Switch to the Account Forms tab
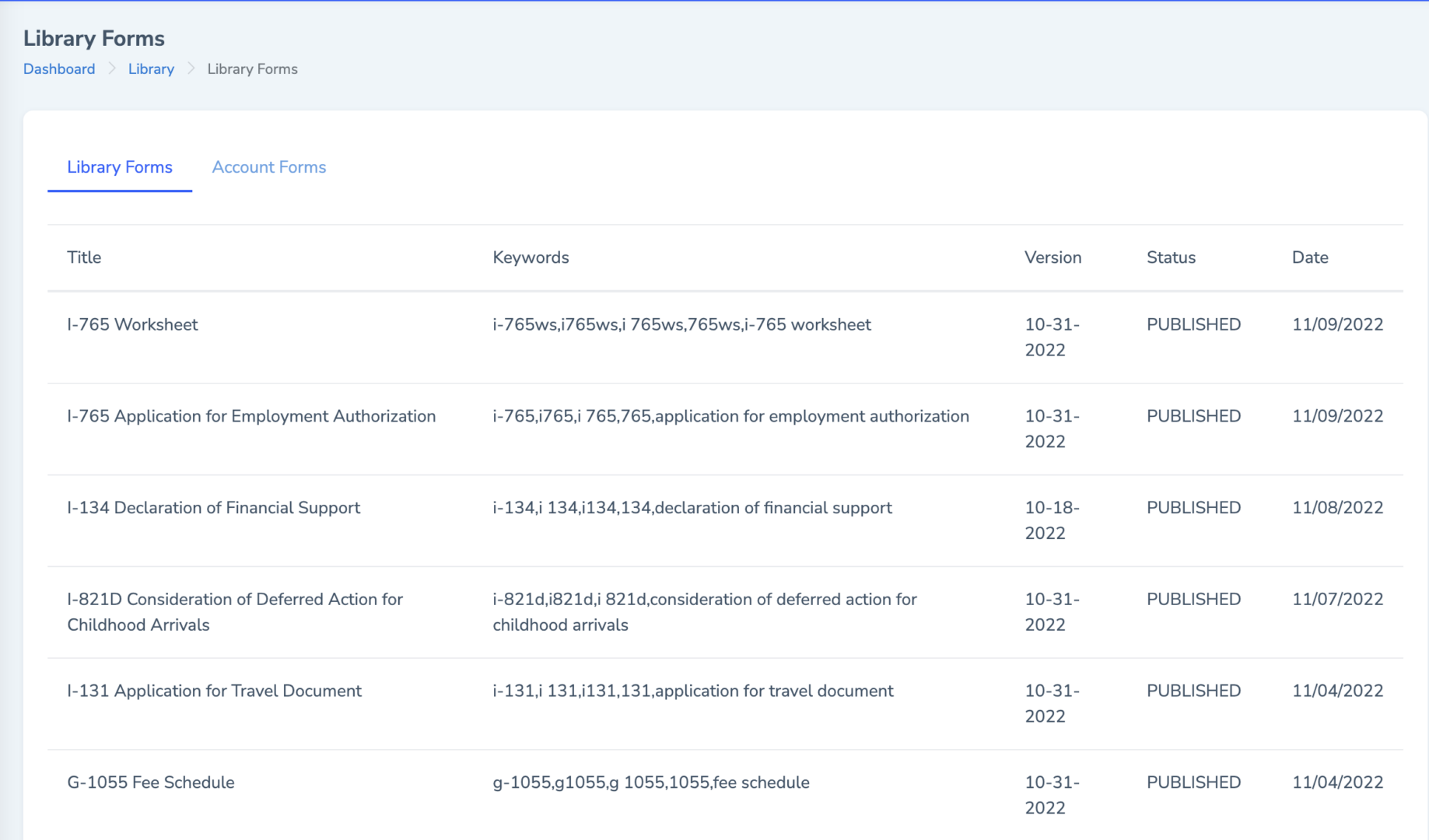This screenshot has width=1429, height=840. click(268, 167)
